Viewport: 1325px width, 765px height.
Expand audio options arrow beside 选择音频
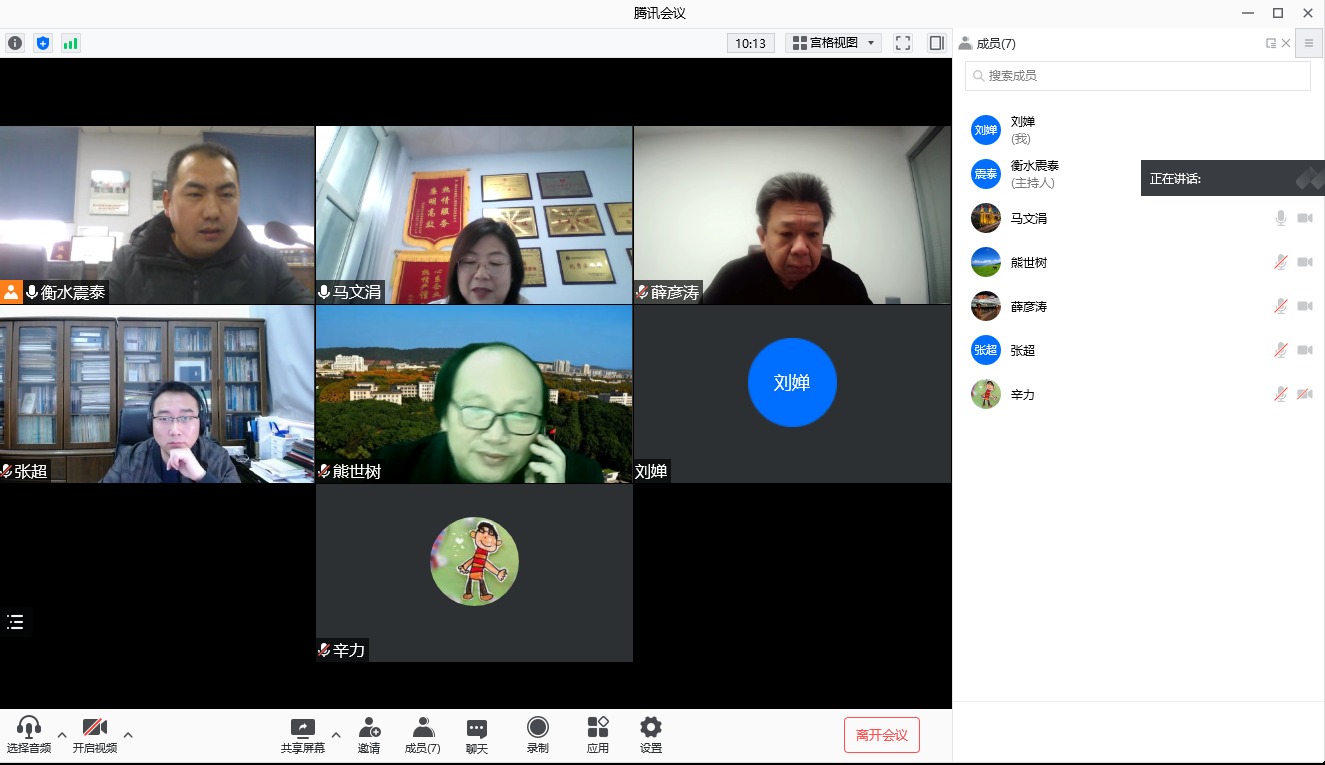pos(62,735)
